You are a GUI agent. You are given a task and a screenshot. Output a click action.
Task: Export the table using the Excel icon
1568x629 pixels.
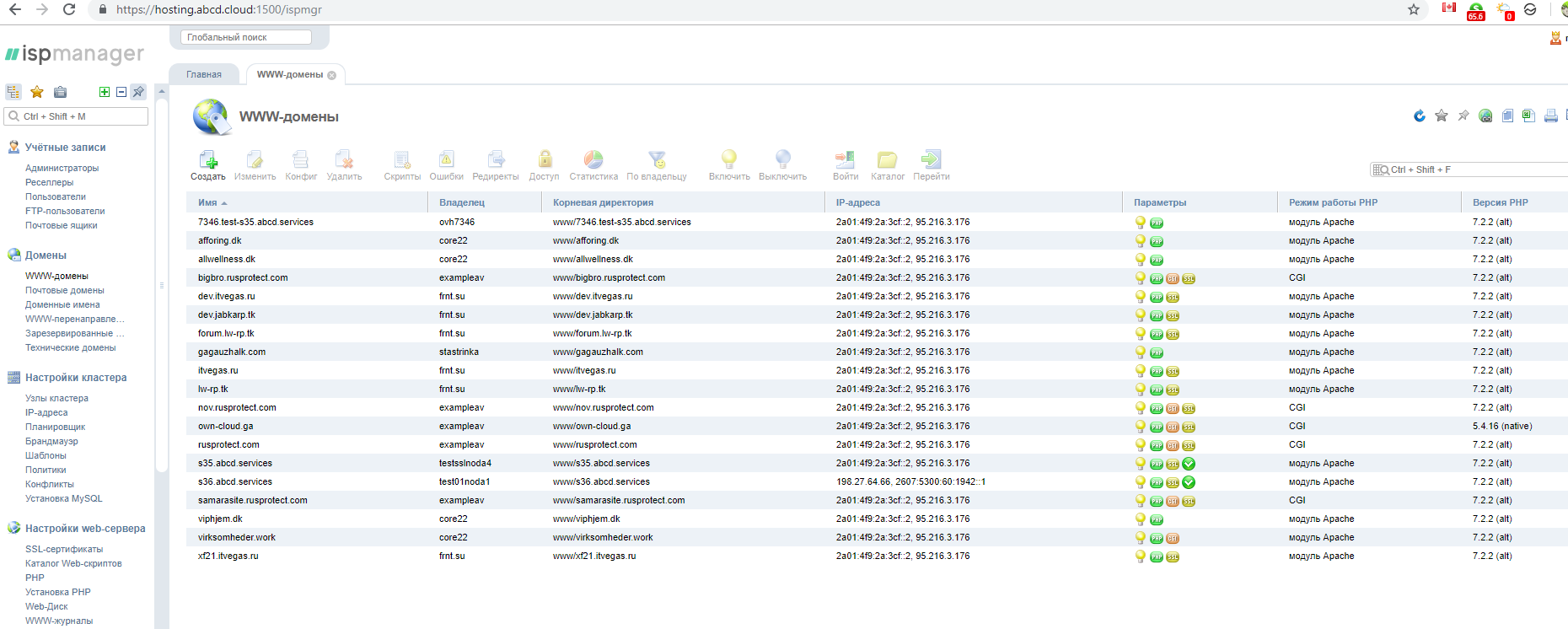(x=1528, y=116)
